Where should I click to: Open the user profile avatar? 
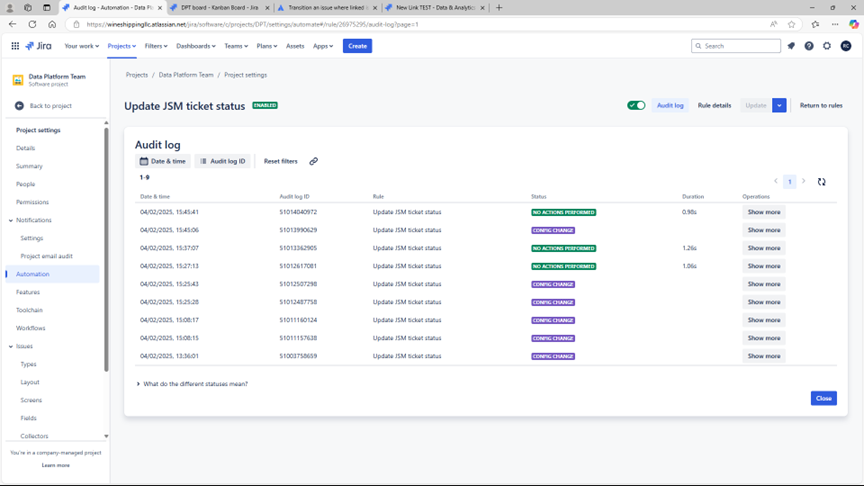846,46
